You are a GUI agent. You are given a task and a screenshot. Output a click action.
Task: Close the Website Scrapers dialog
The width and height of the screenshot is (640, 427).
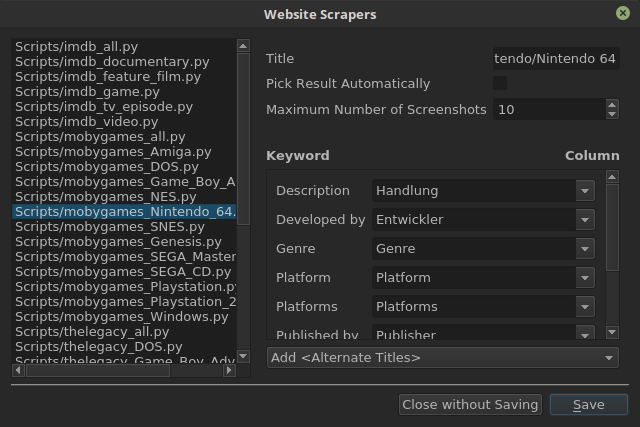point(623,13)
